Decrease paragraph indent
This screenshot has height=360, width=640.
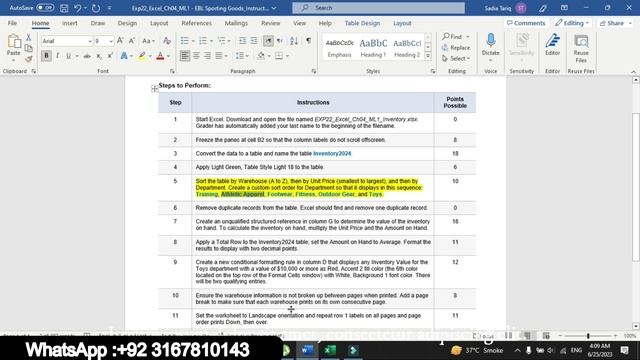242,41
